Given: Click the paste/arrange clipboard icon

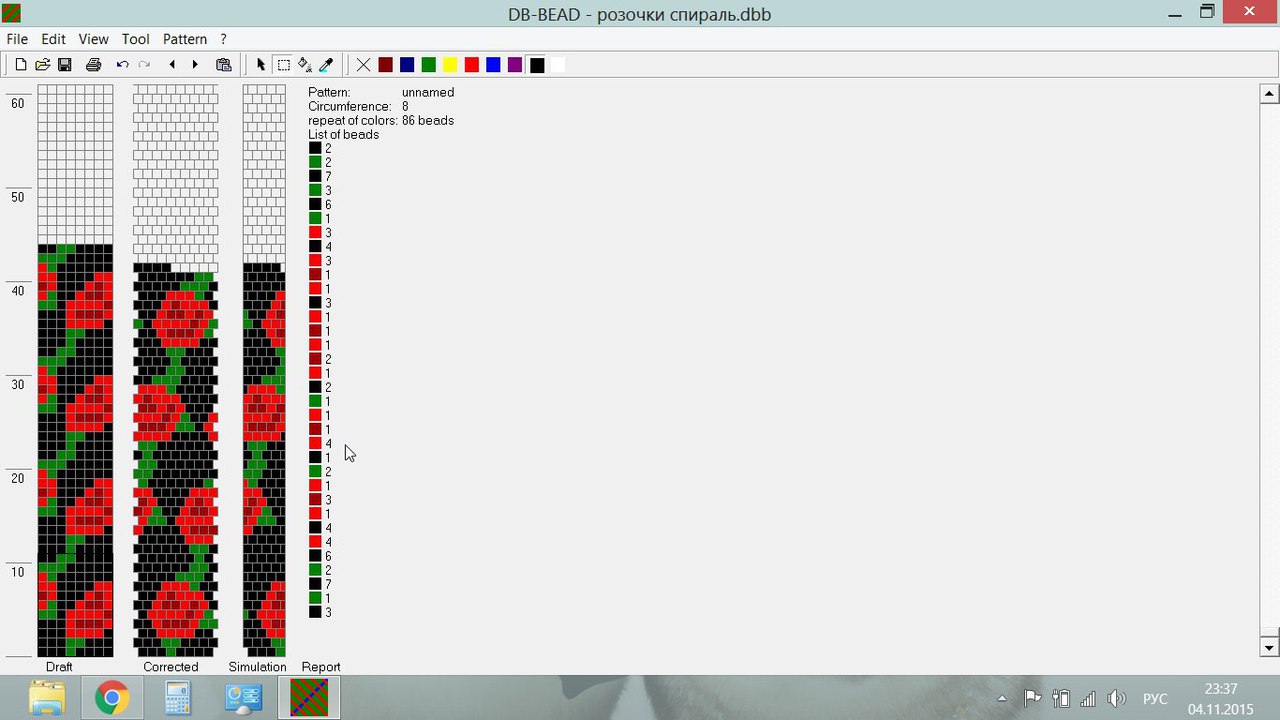Looking at the screenshot, I should 224,65.
